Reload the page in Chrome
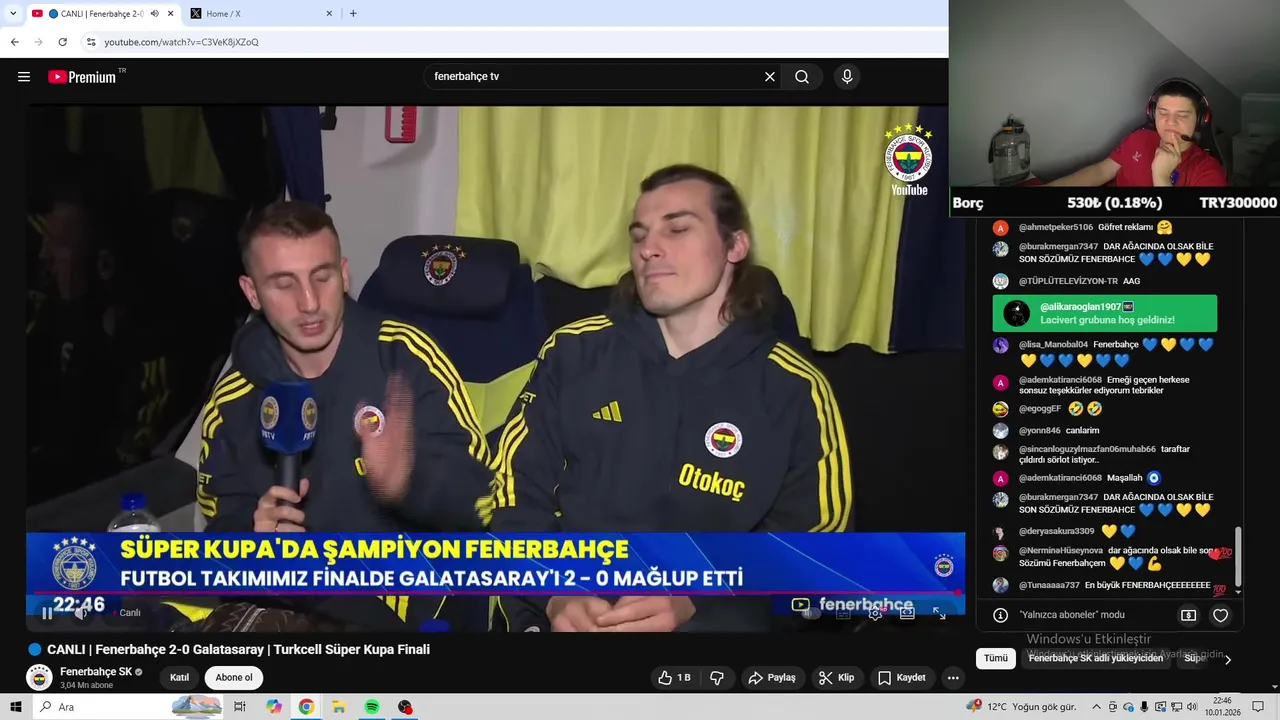This screenshot has height=720, width=1280. tap(62, 42)
